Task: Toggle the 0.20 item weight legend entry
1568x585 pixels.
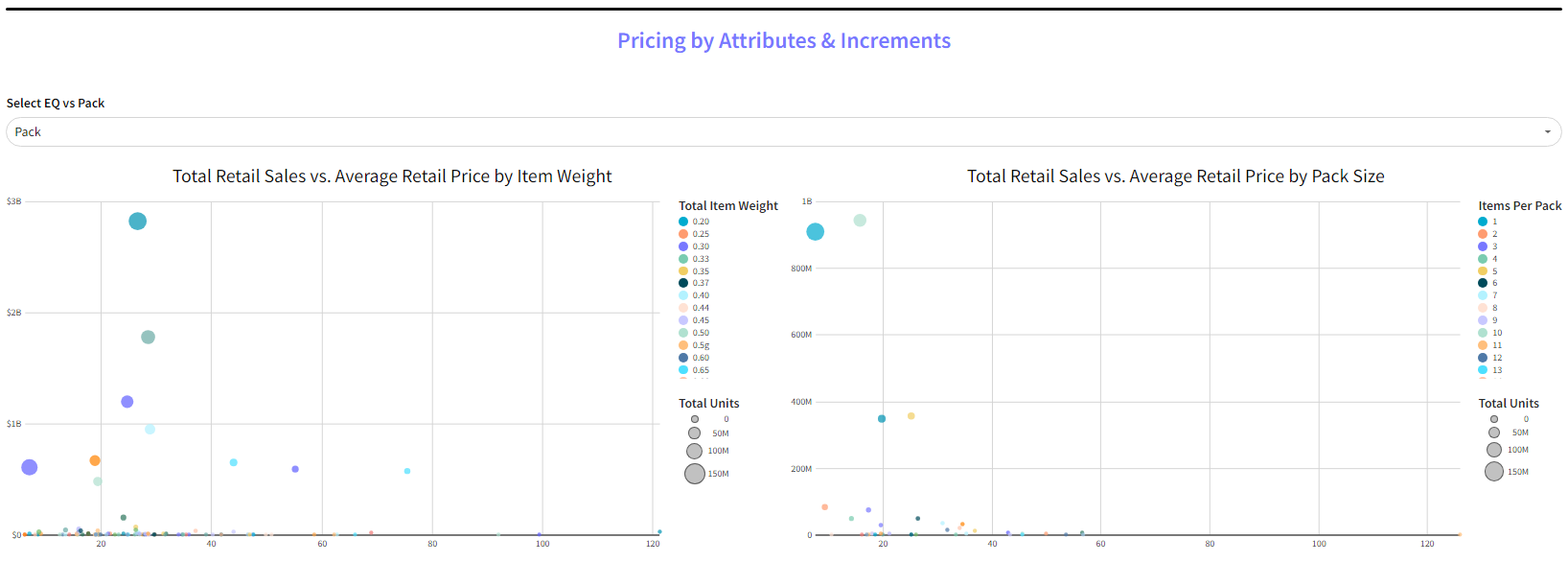Action: 701,222
